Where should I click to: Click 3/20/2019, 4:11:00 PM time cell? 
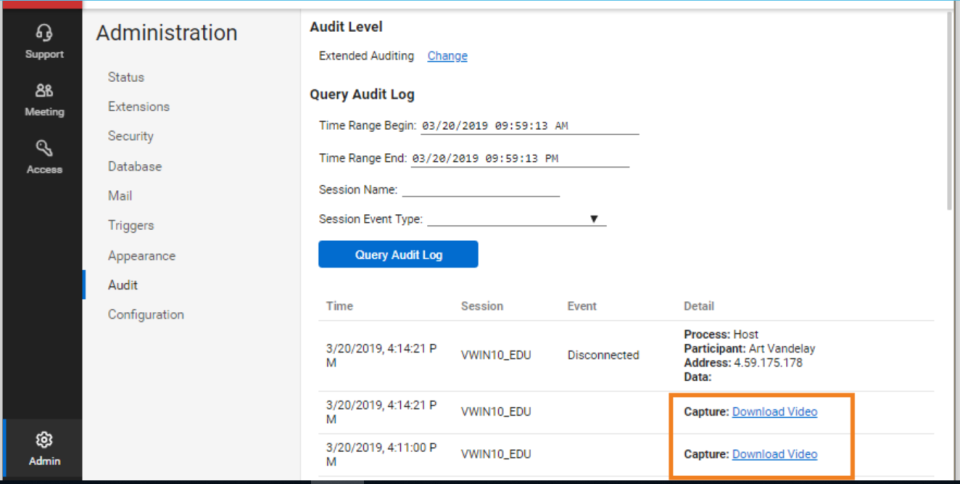coord(381,455)
